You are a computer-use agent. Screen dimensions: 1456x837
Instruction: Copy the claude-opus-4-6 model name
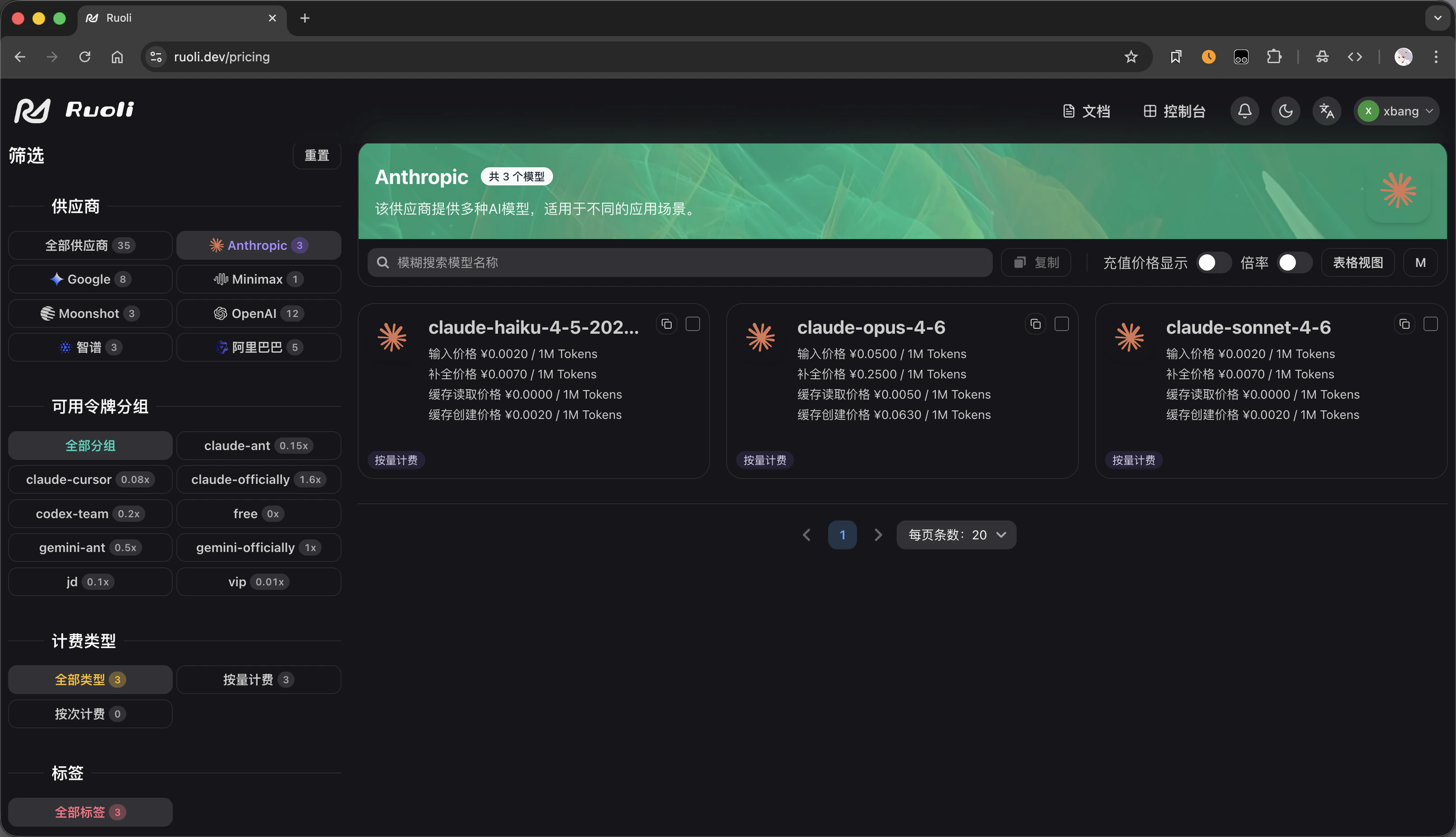tap(1035, 324)
